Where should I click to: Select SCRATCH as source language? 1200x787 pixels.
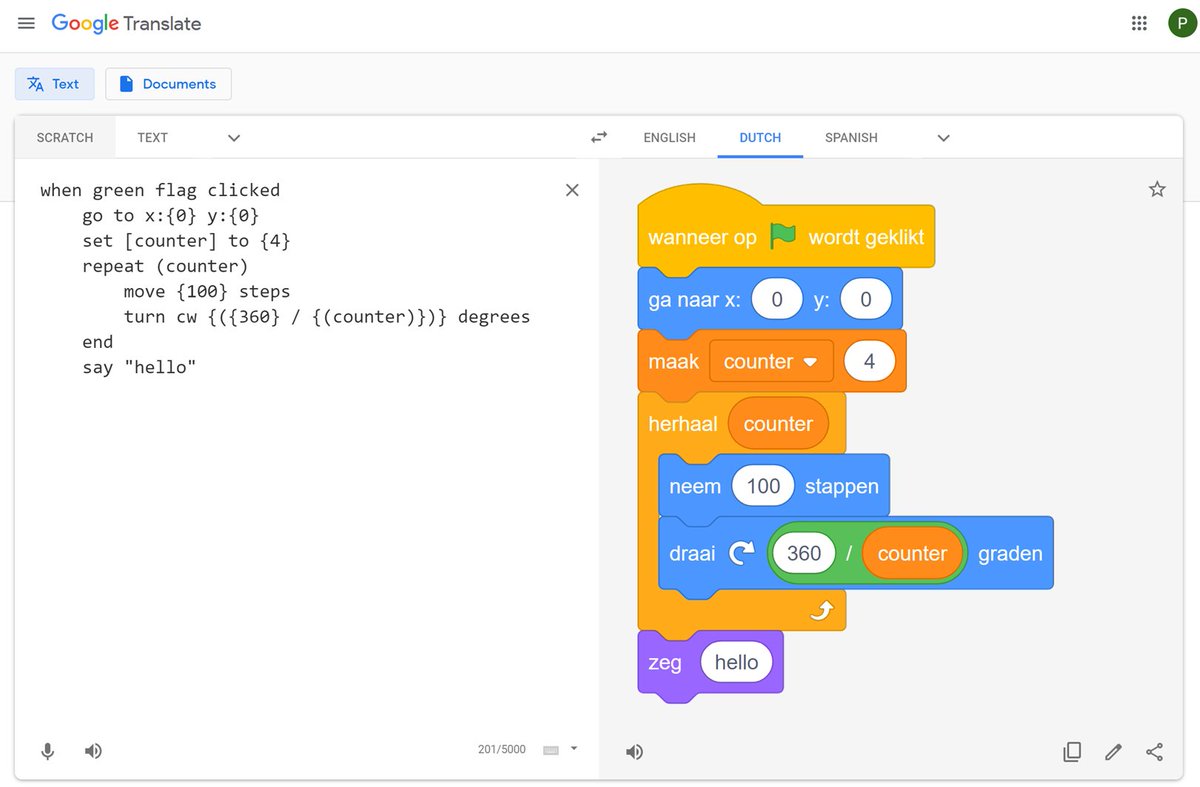pyautogui.click(x=65, y=138)
